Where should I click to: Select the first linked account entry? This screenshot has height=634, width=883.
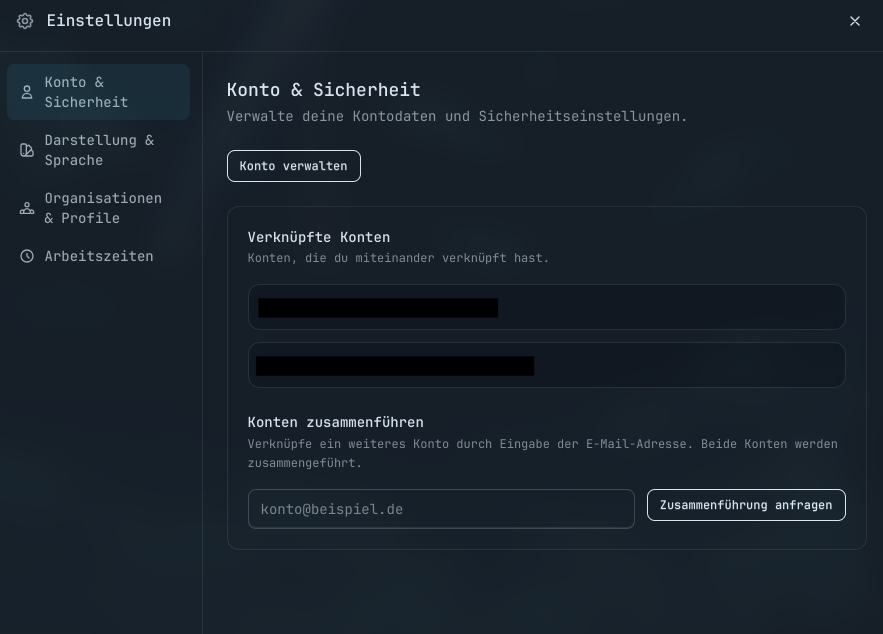[546, 307]
